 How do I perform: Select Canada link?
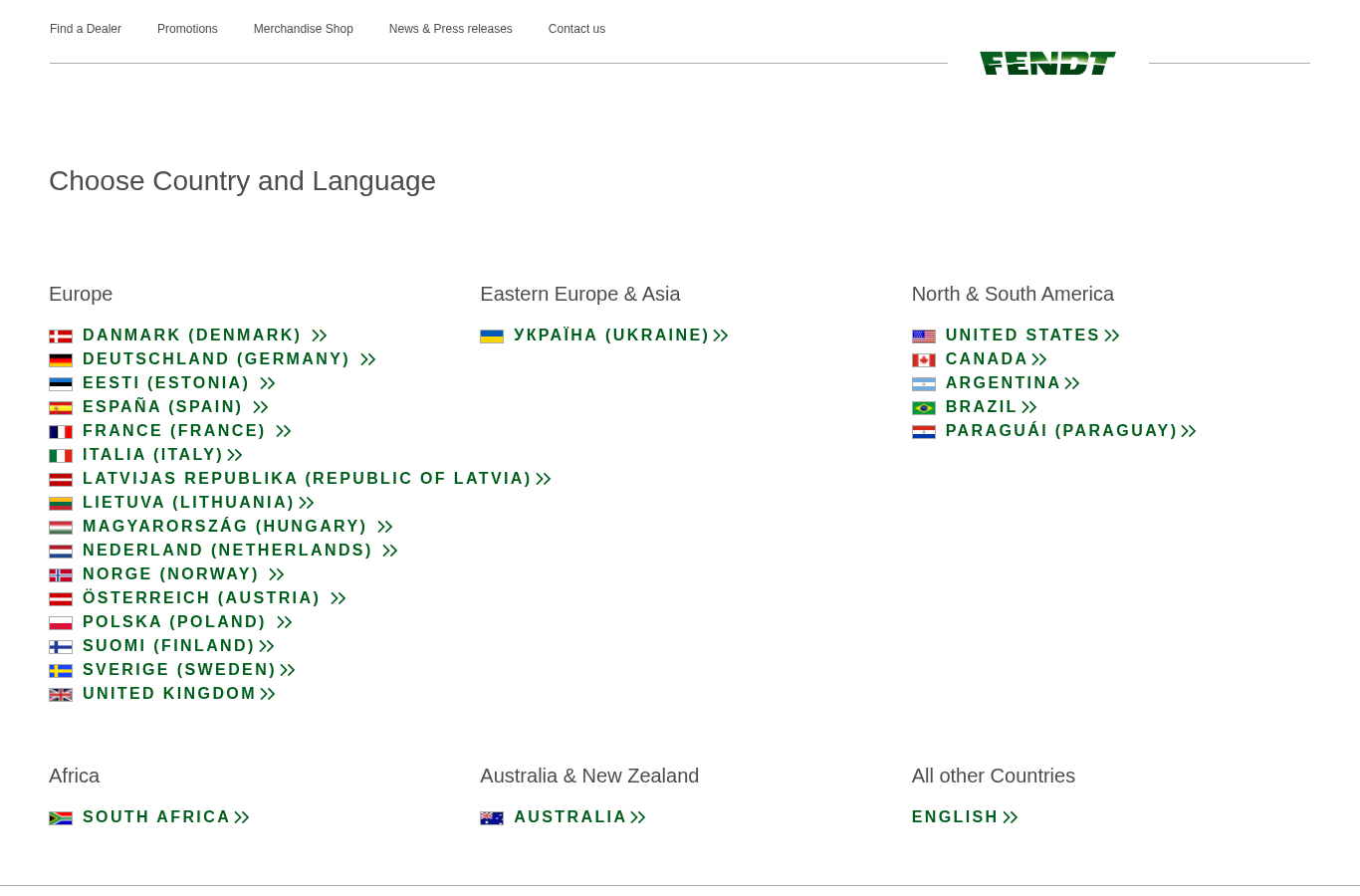997,359
